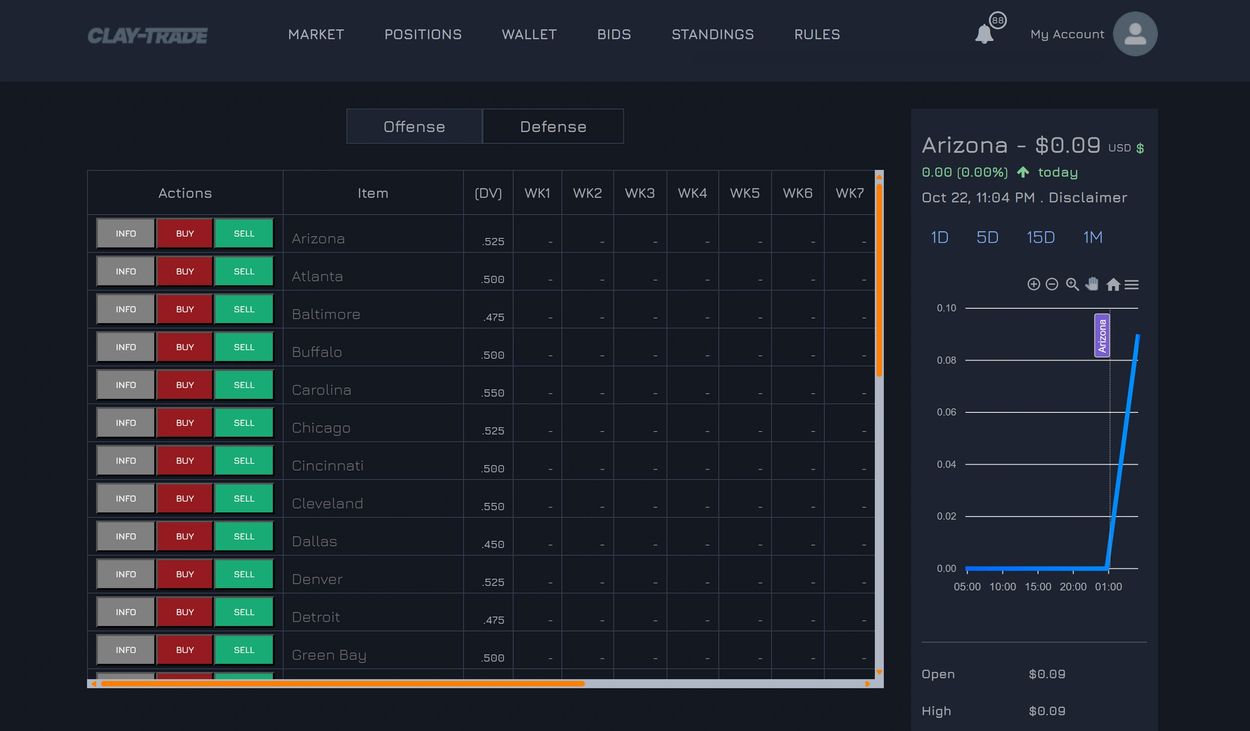Activate the chart panning hand tool
Viewport: 1250px width, 731px height.
[1092, 284]
